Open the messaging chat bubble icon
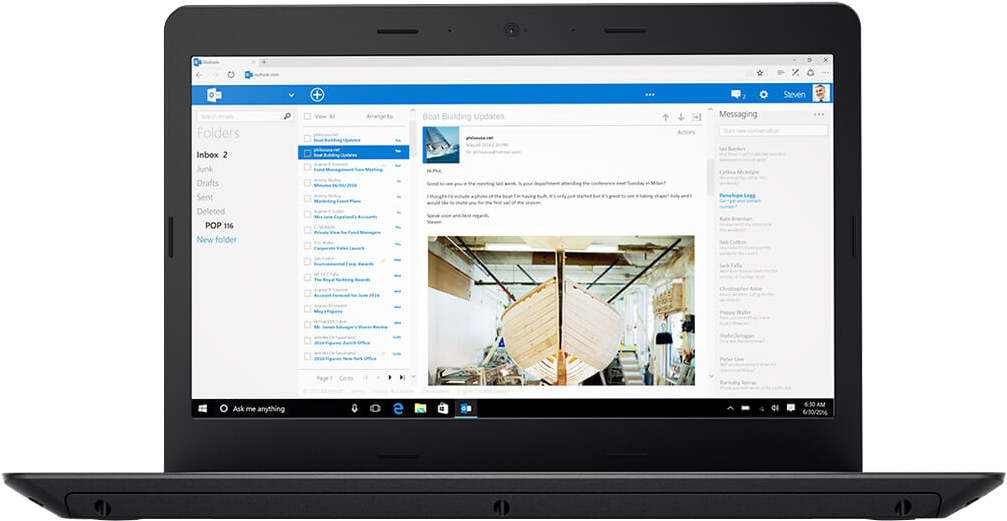This screenshot has height=521, width=1007. (x=737, y=94)
